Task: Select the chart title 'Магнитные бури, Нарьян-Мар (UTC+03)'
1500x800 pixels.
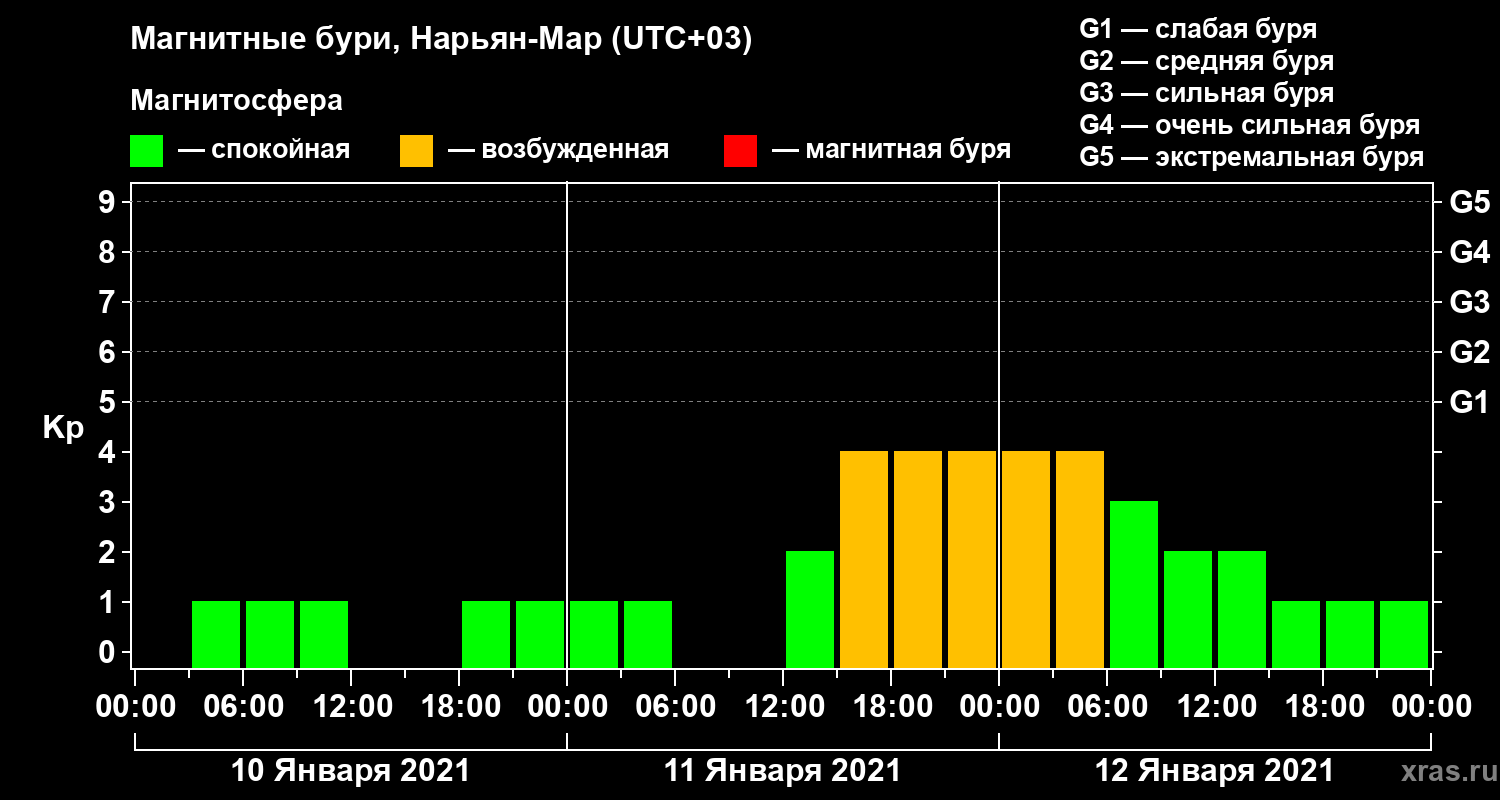Action: pyautogui.click(x=441, y=40)
